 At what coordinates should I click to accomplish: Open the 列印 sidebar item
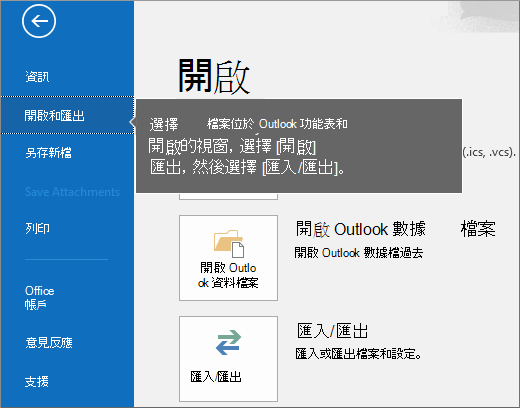(x=37, y=228)
